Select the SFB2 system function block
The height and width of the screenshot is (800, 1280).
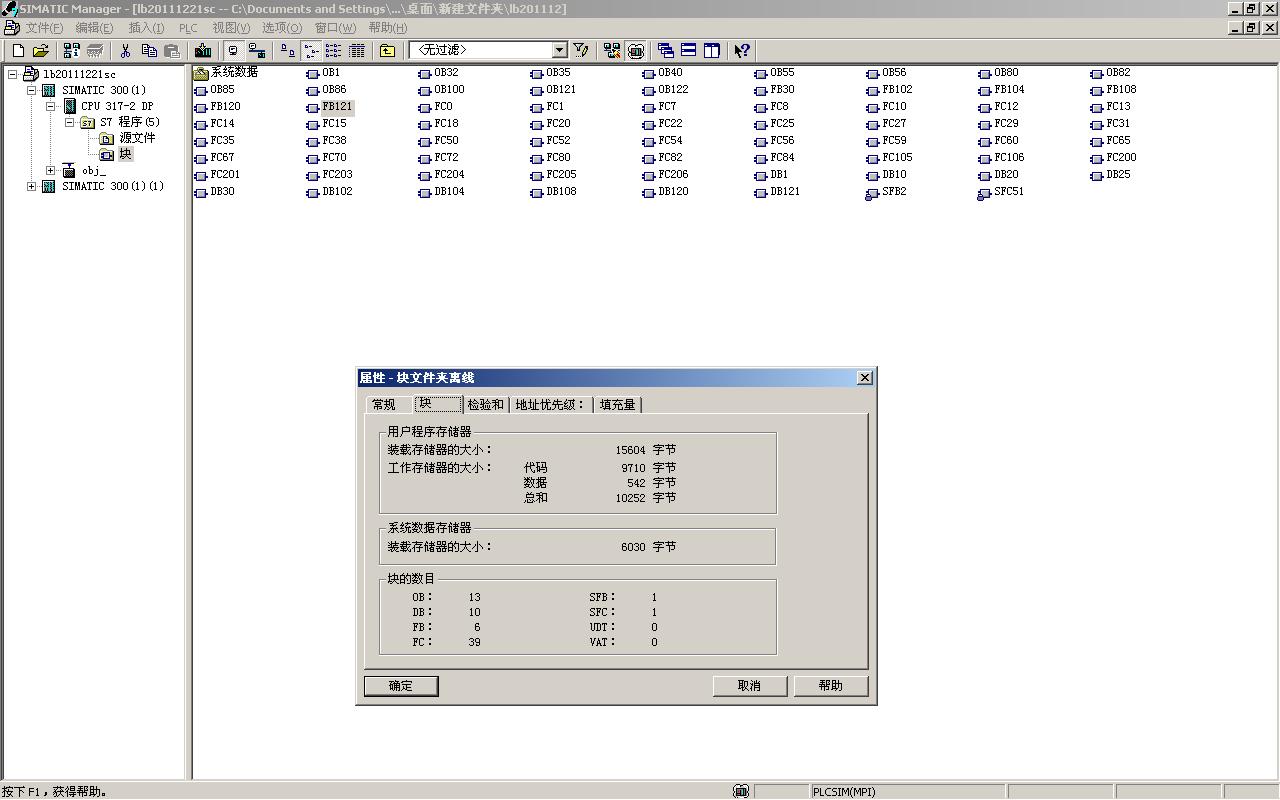click(886, 191)
